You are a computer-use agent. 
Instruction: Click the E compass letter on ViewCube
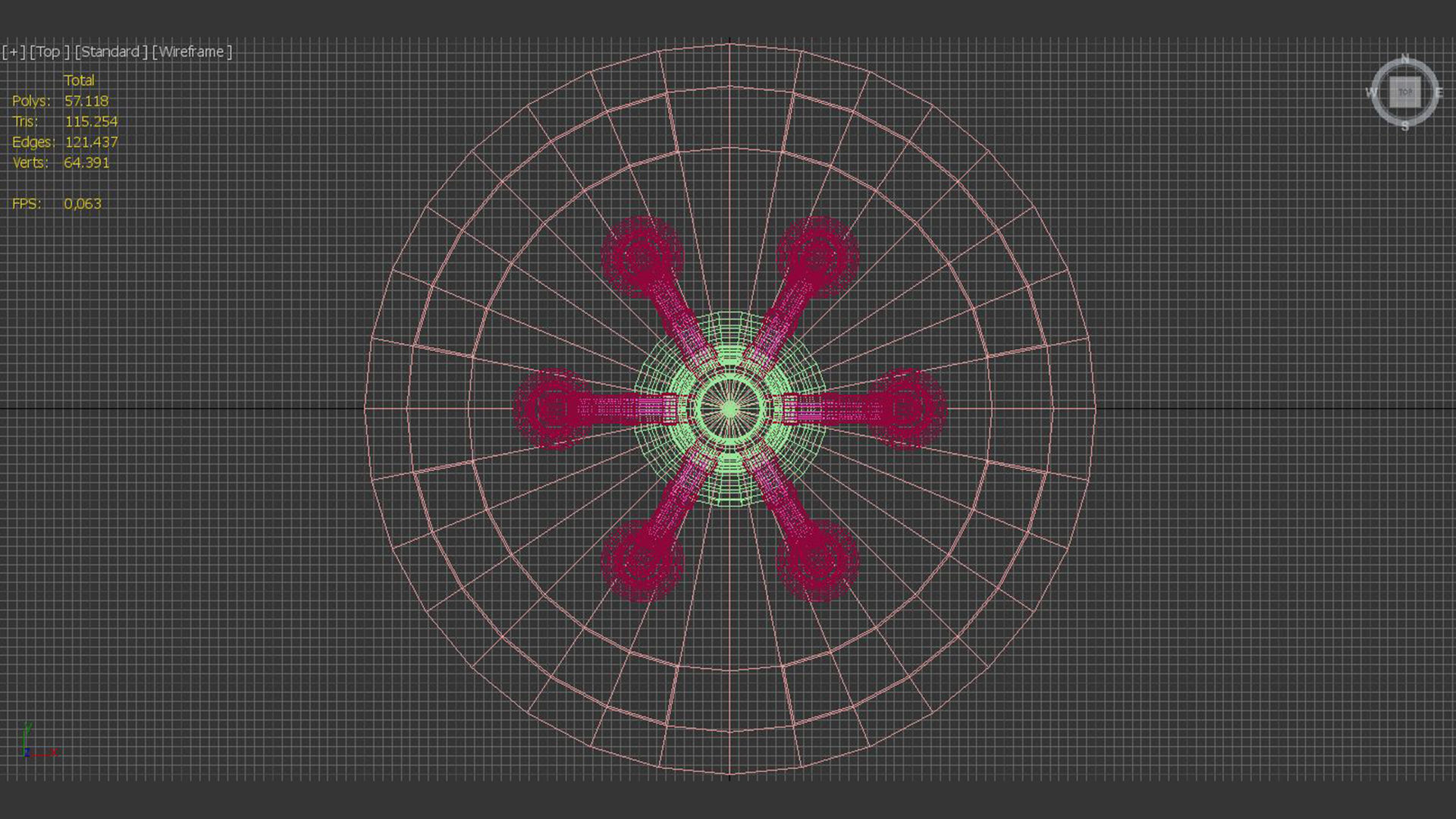(x=1439, y=93)
